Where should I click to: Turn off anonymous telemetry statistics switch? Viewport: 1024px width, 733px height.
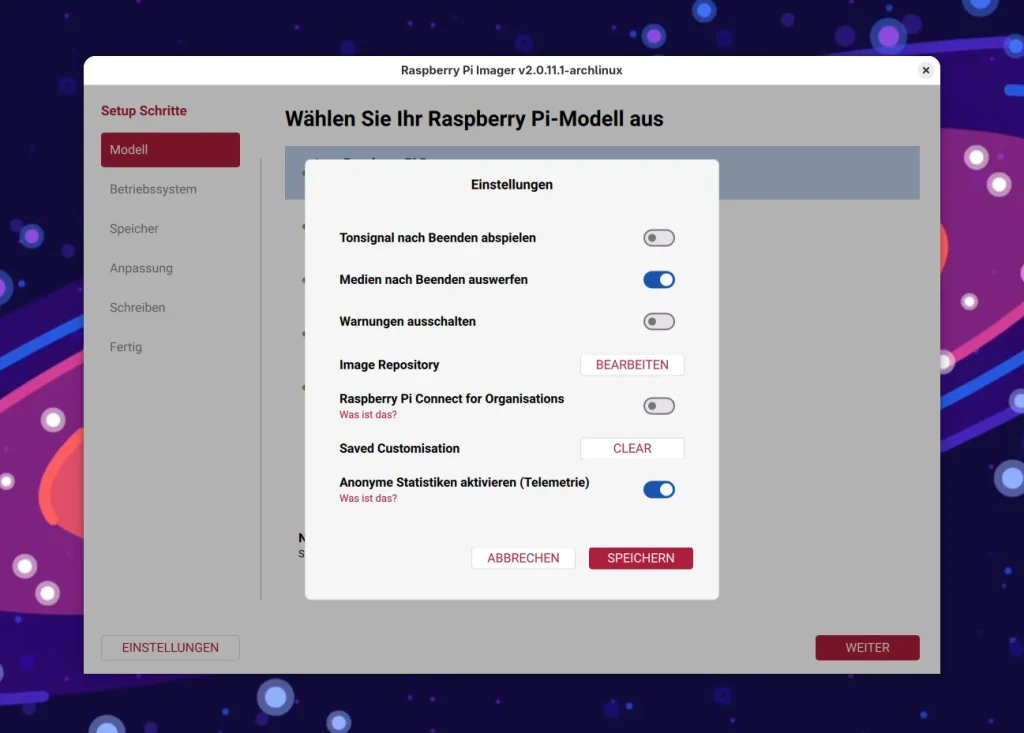658,489
